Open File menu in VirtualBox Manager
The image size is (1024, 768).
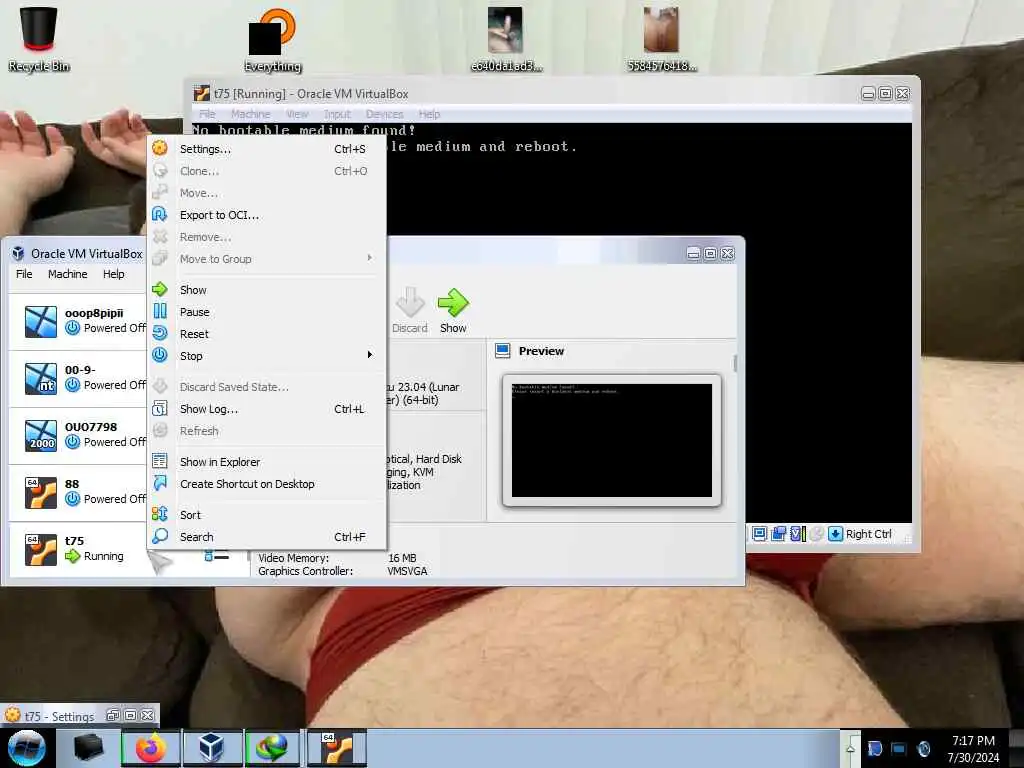[x=24, y=274]
